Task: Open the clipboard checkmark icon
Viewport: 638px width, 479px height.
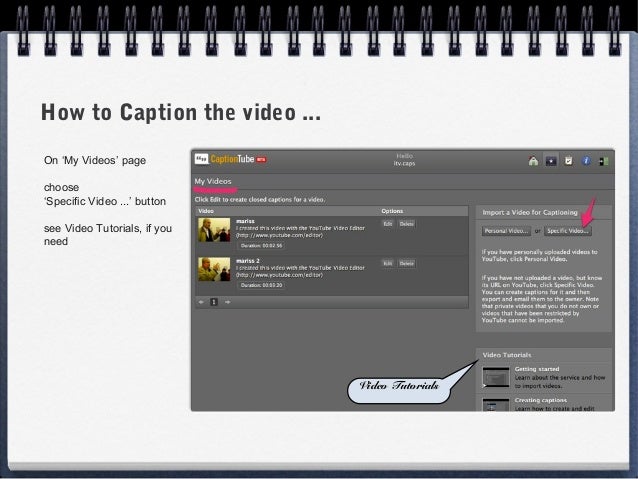Action: 568,161
